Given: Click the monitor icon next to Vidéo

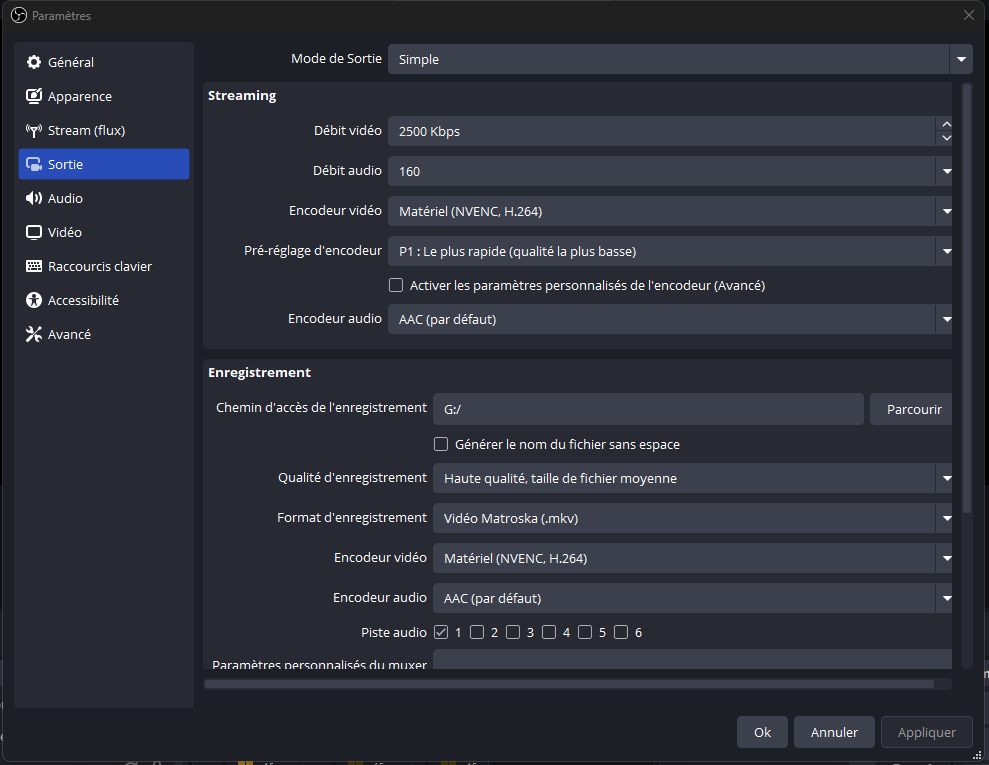Looking at the screenshot, I should pyautogui.click(x=33, y=232).
